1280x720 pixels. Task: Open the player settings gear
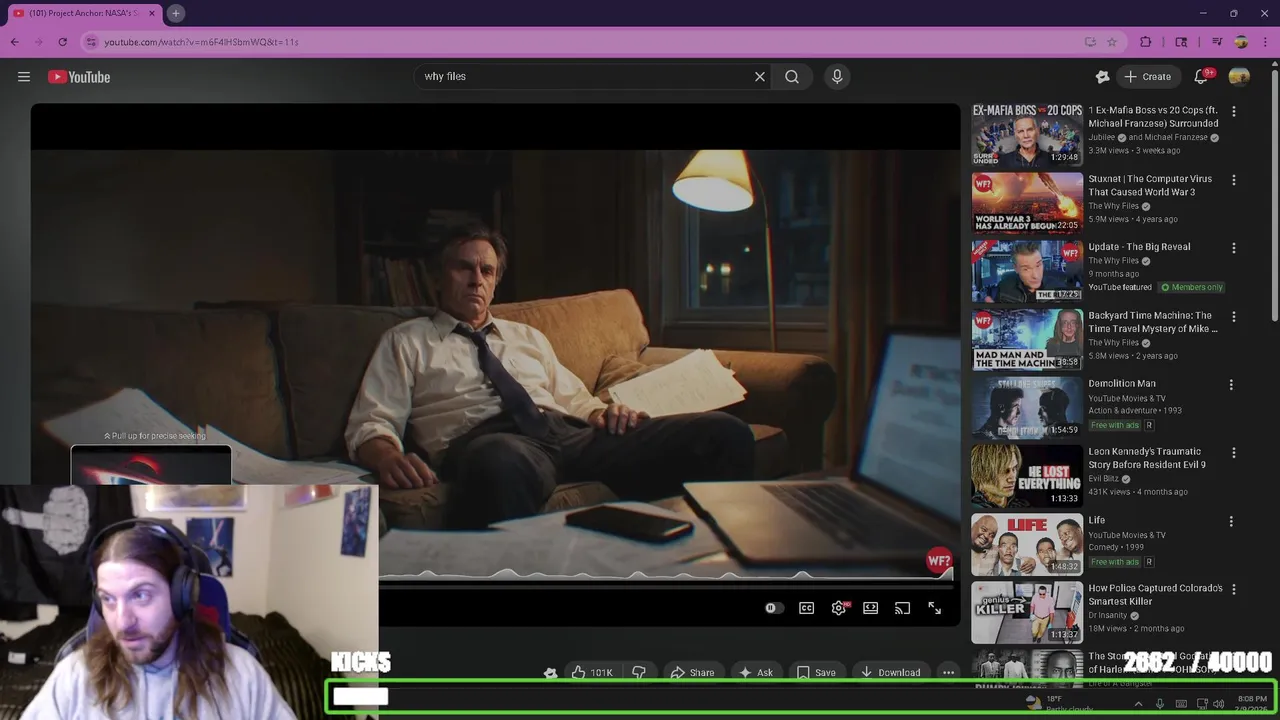(x=839, y=608)
